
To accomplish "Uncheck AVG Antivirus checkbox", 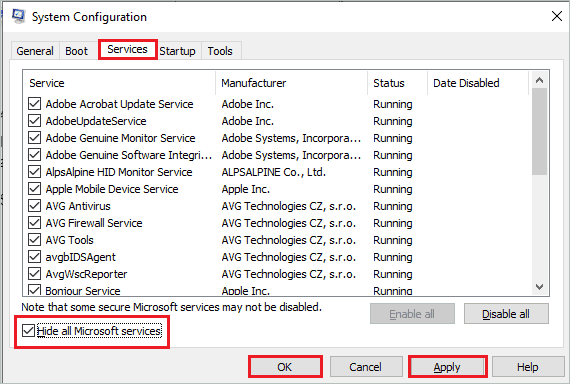I will tap(35, 206).
